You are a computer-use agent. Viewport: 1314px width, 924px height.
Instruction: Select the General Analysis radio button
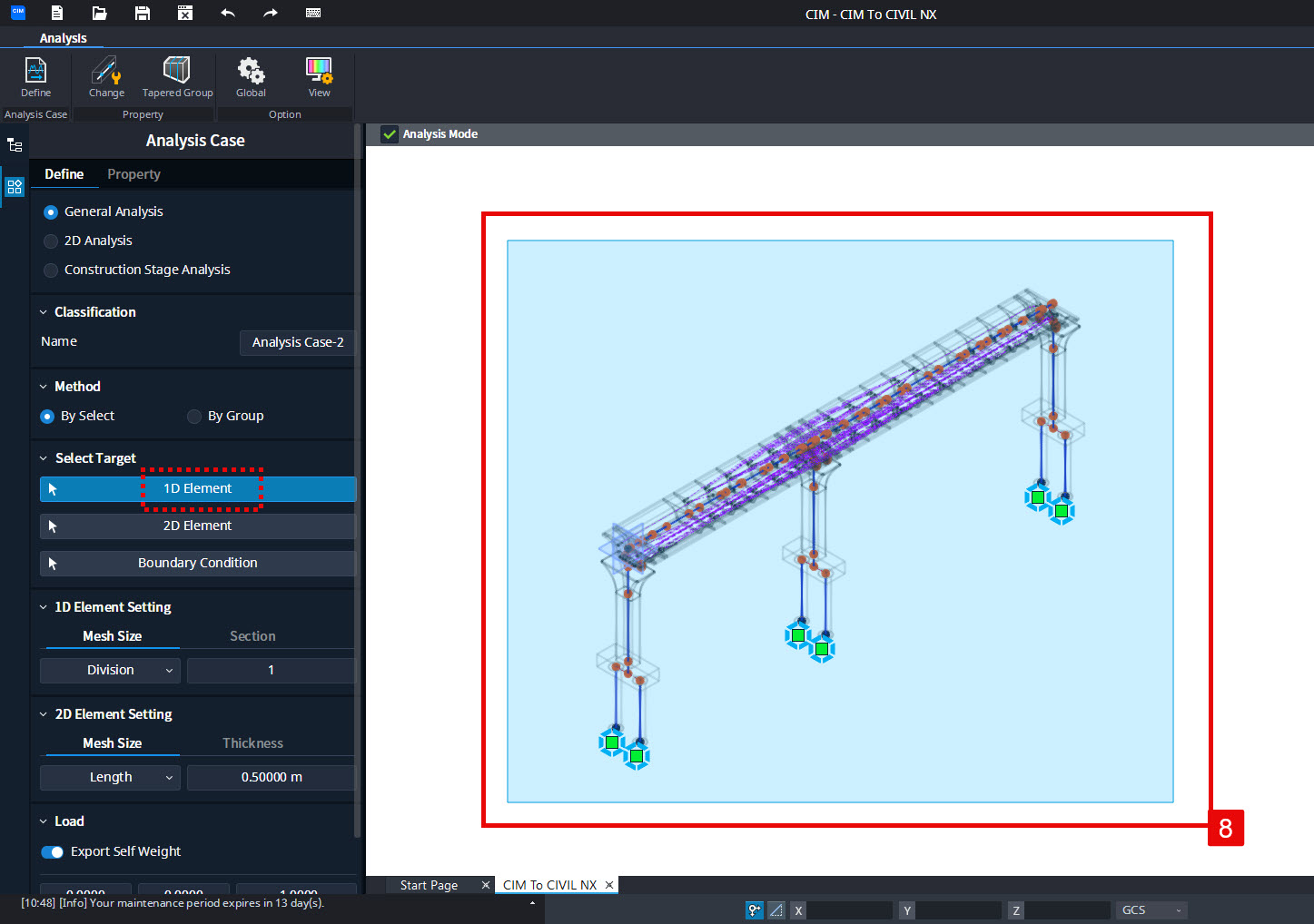pyautogui.click(x=50, y=211)
